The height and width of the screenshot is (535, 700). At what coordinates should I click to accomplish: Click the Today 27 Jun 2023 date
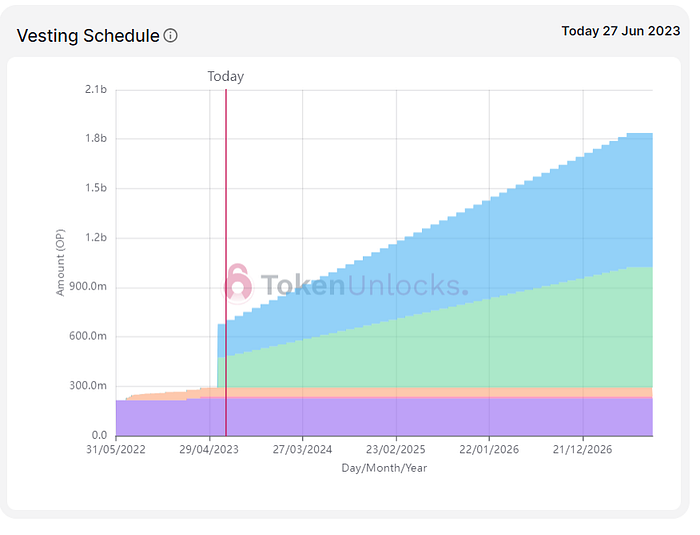620,31
